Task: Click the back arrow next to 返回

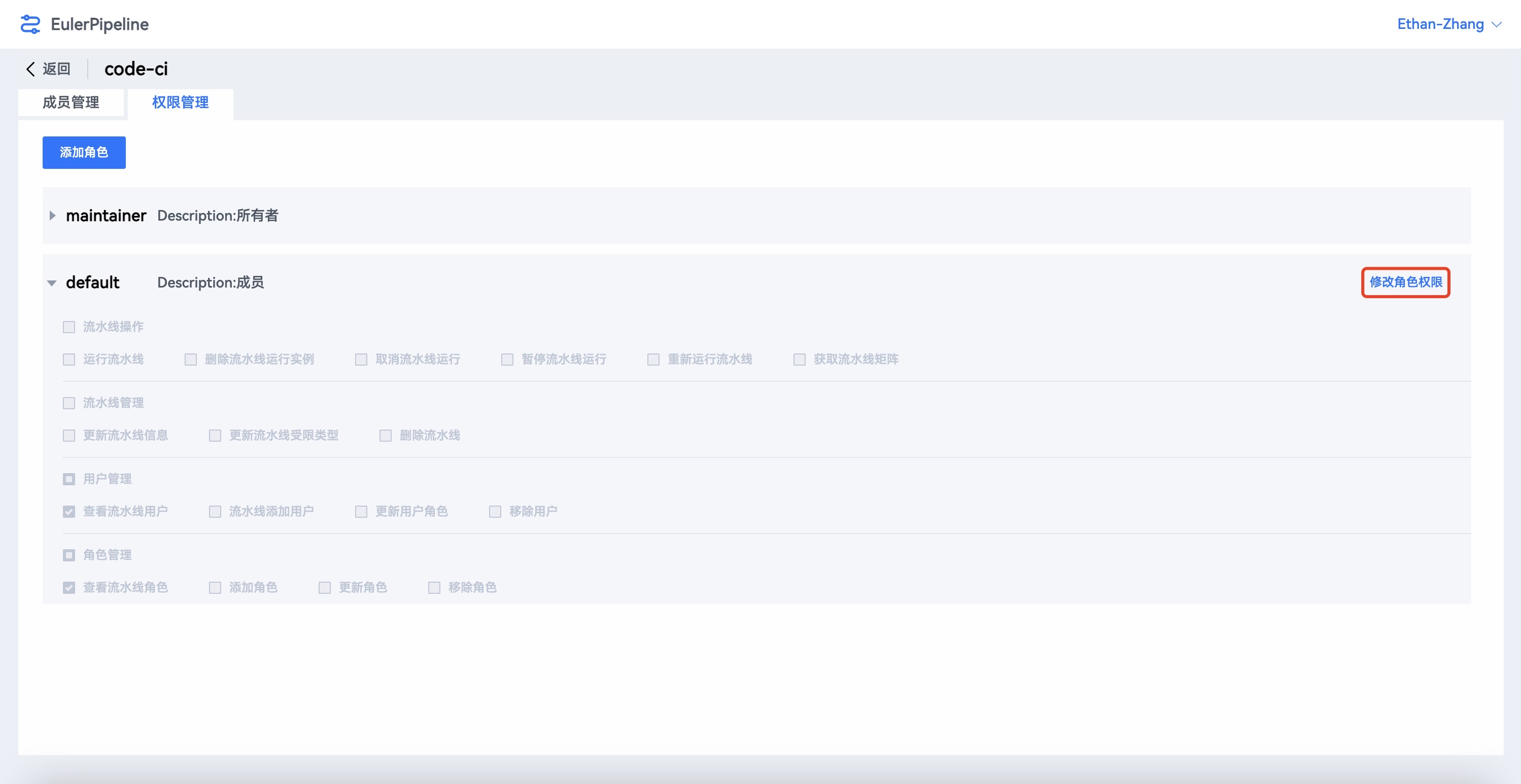Action: [x=30, y=69]
